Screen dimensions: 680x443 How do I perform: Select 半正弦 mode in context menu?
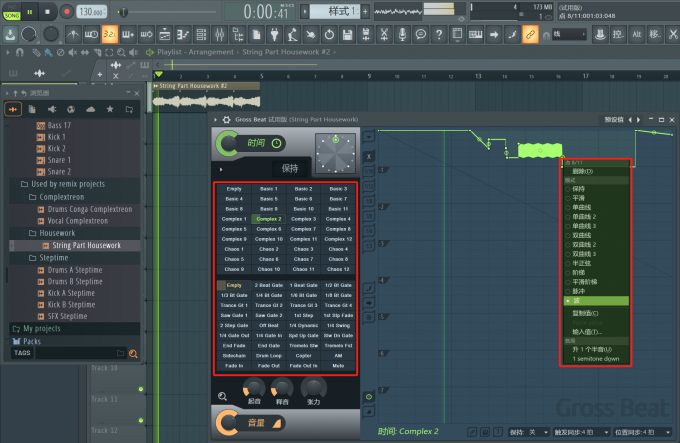596,263
